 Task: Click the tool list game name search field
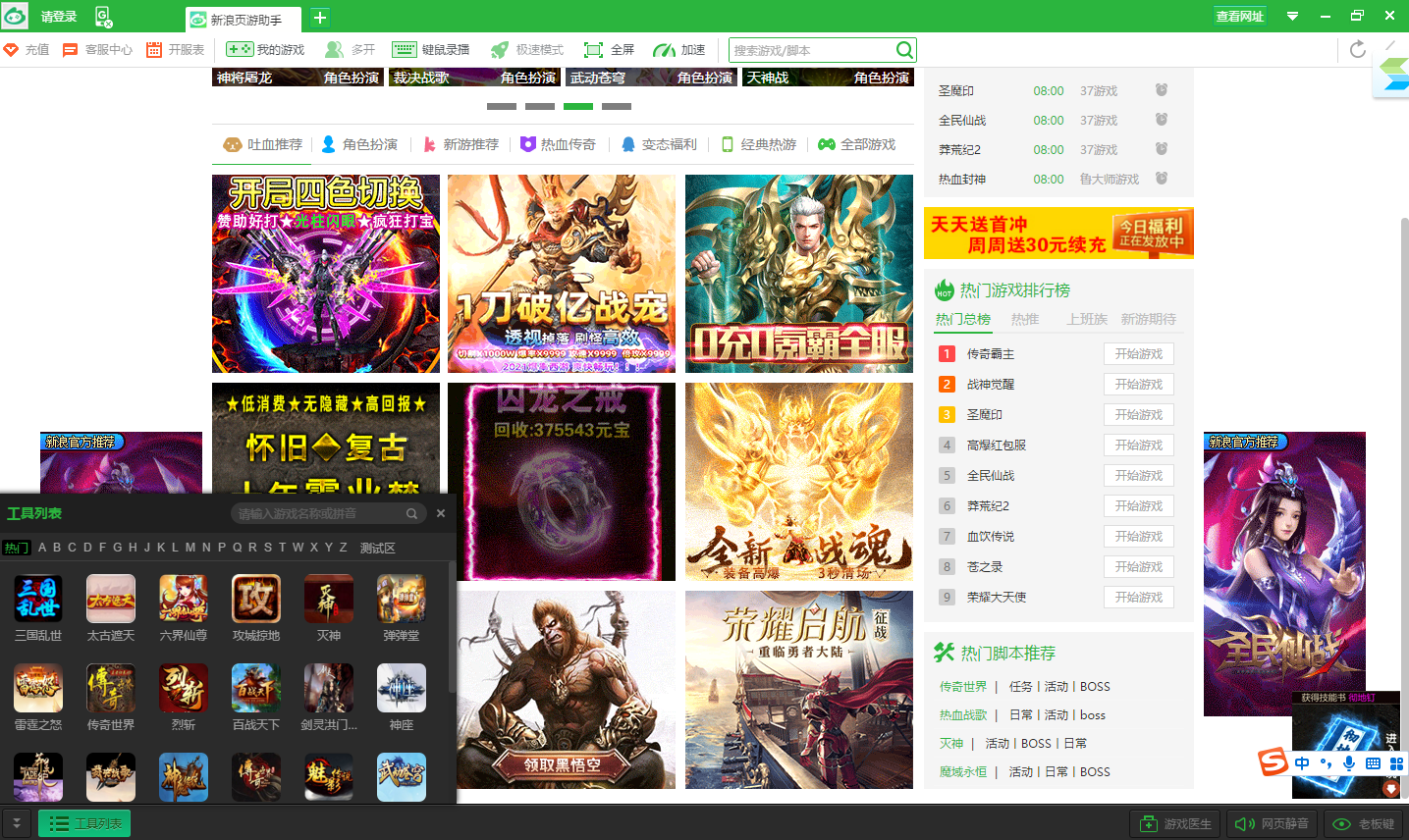point(319,514)
